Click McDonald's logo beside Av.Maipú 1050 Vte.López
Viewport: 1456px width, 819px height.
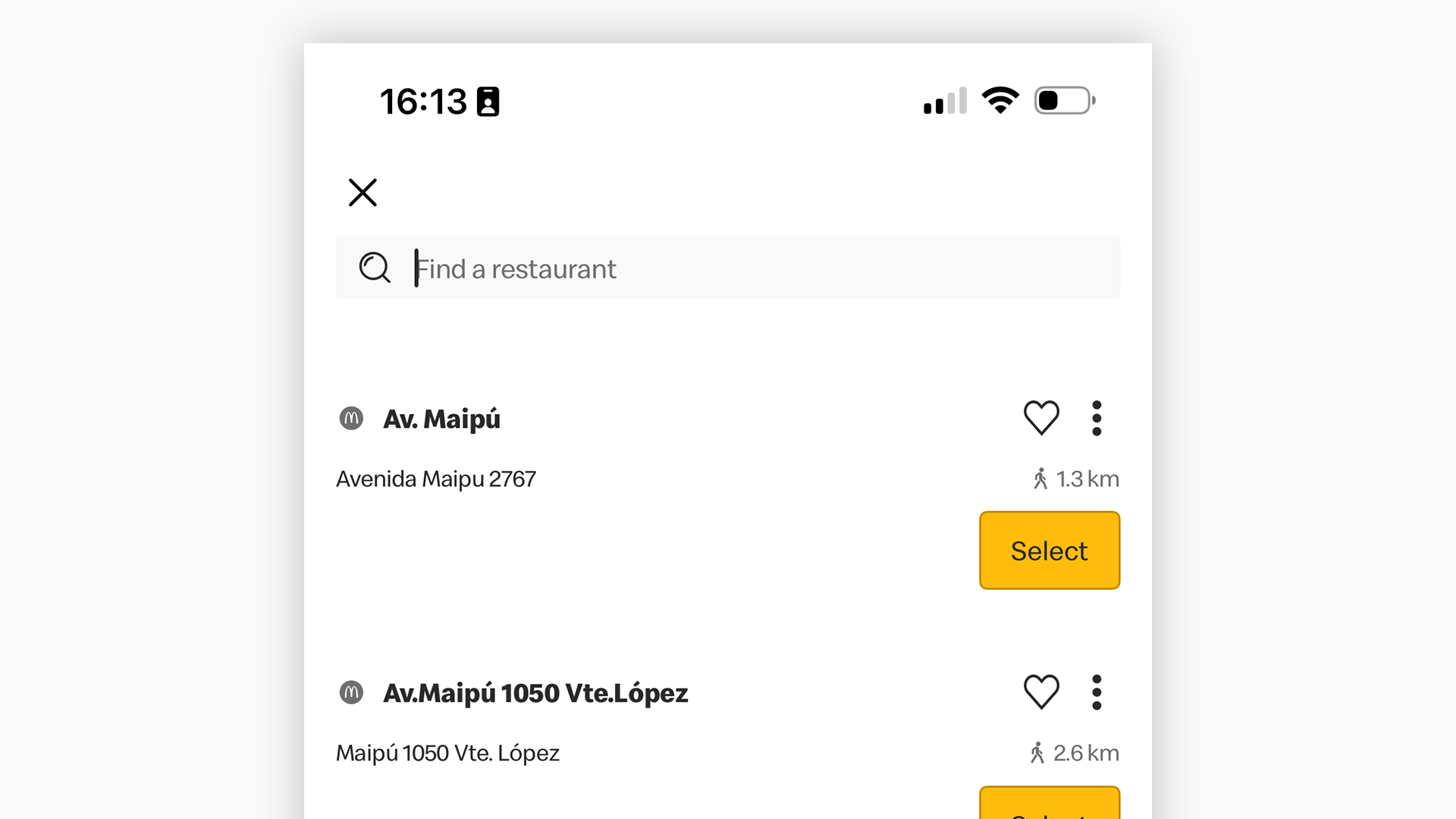351,692
